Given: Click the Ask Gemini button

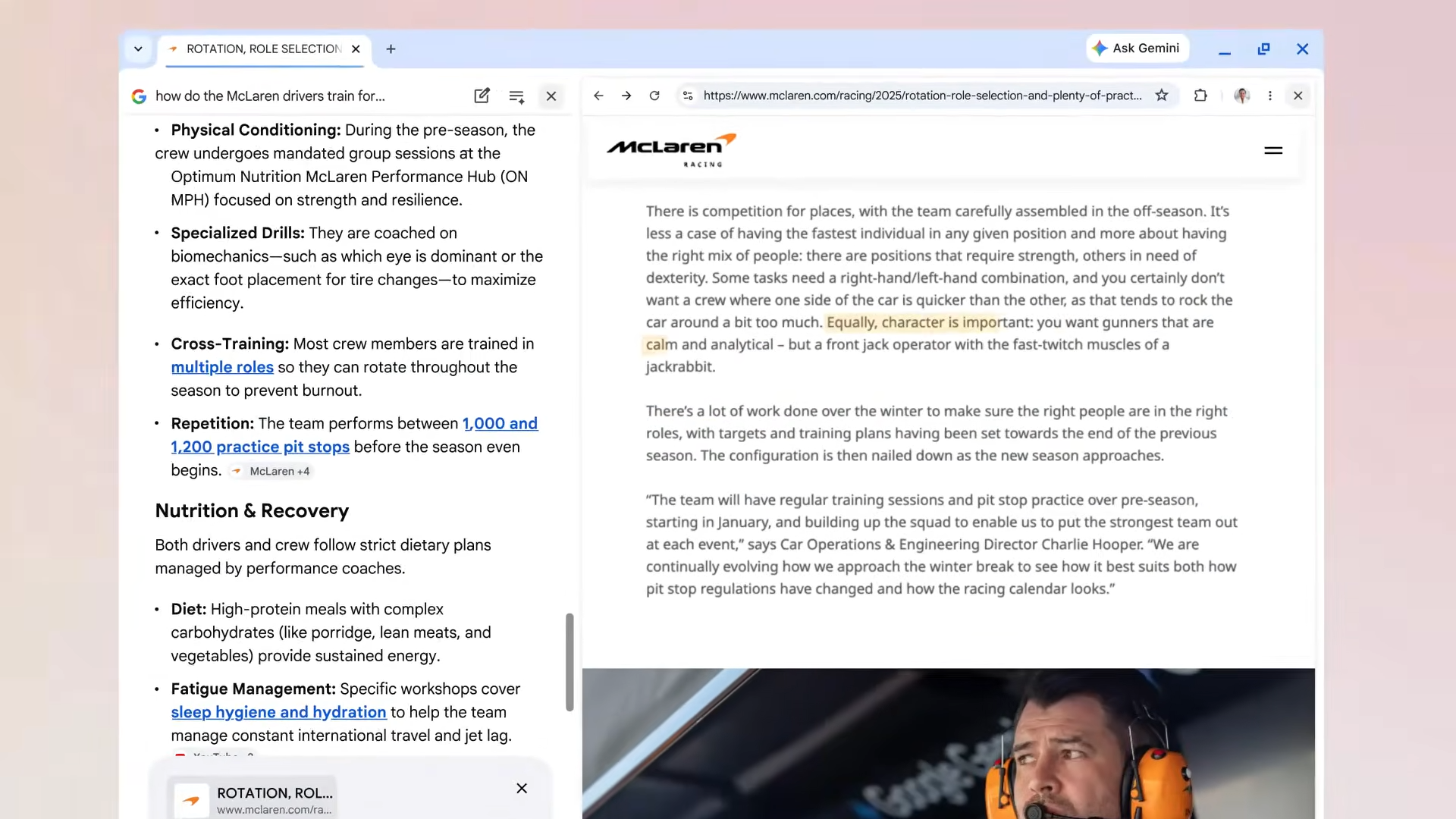Looking at the screenshot, I should click(1136, 49).
